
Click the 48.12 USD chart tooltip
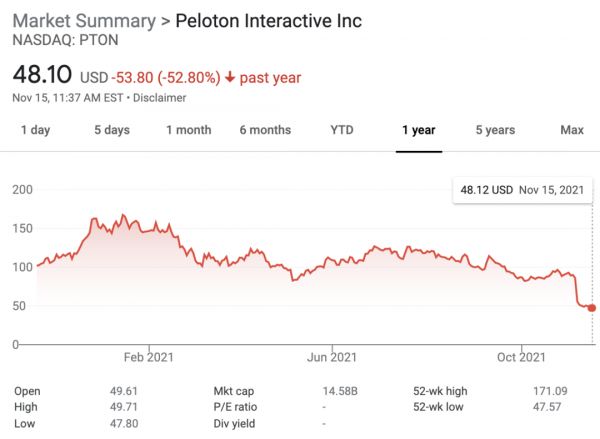520,188
